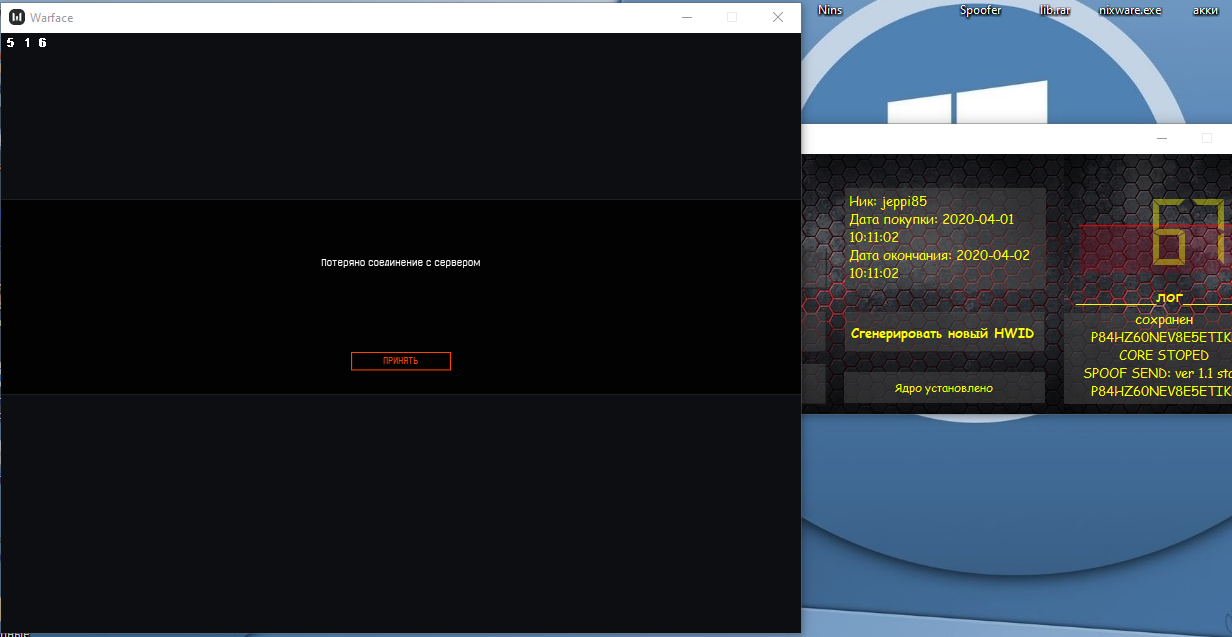Maximize the Warface window

(732, 17)
